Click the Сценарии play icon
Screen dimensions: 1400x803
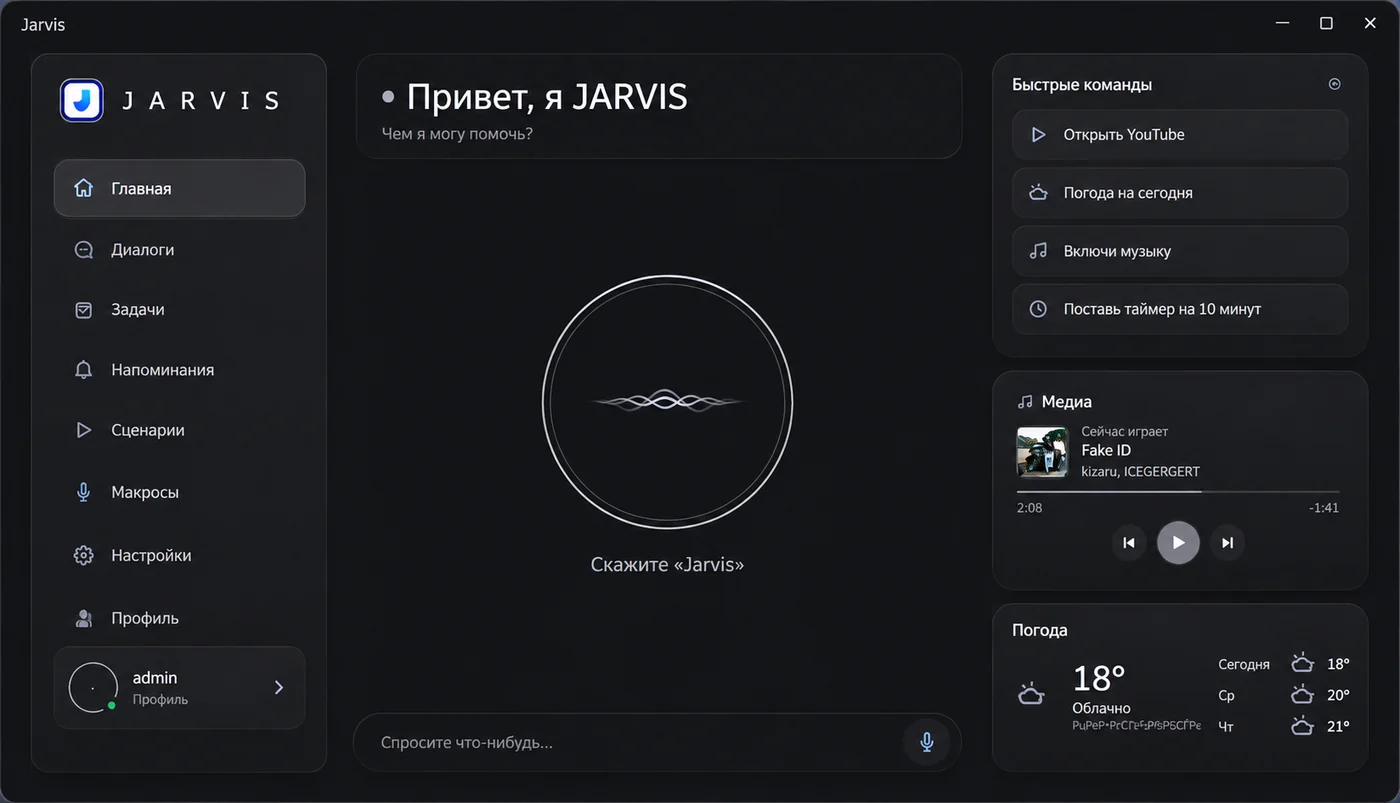[84, 430]
